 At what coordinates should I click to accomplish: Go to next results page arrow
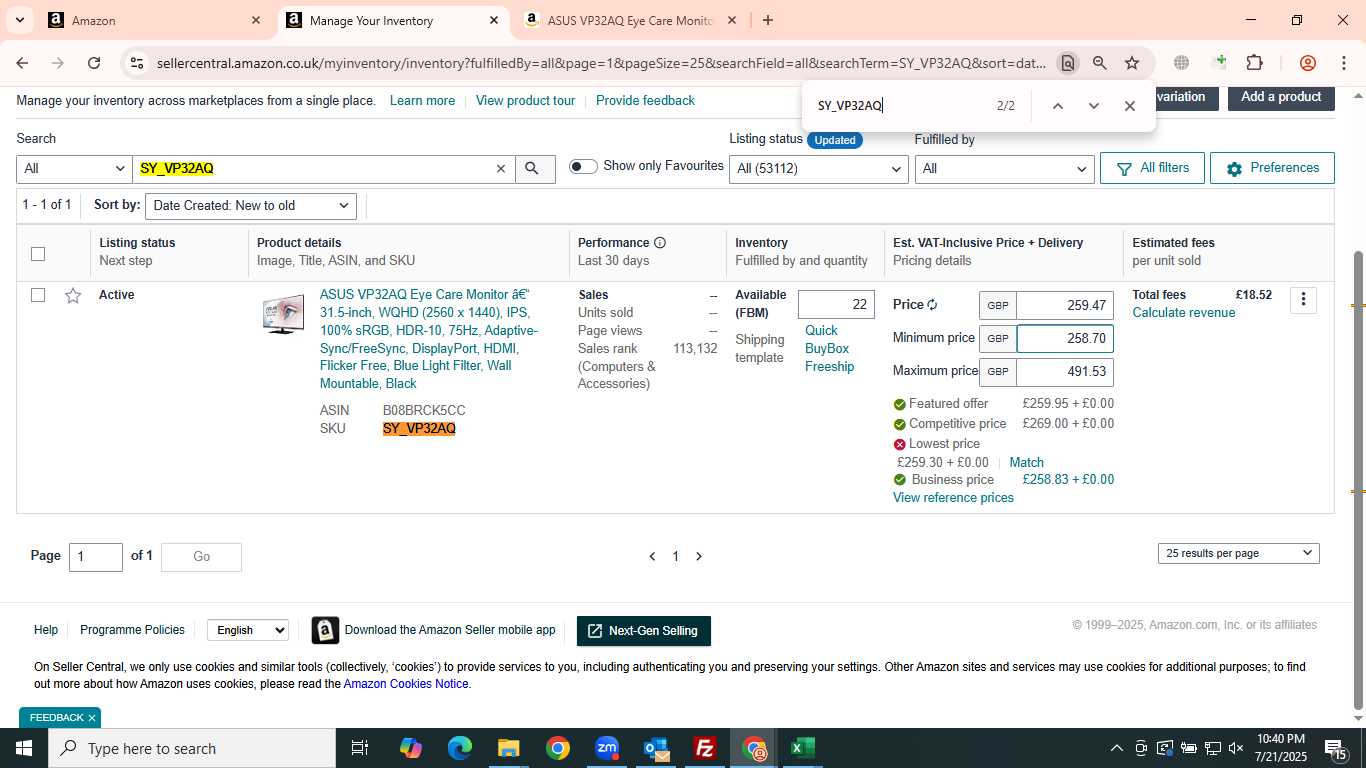pyautogui.click(x=699, y=557)
